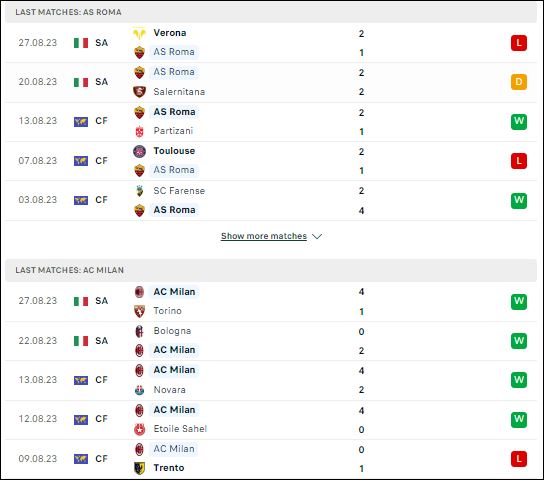The height and width of the screenshot is (480, 544).
Task: Click the Torino club crest icon
Action: 139,311
